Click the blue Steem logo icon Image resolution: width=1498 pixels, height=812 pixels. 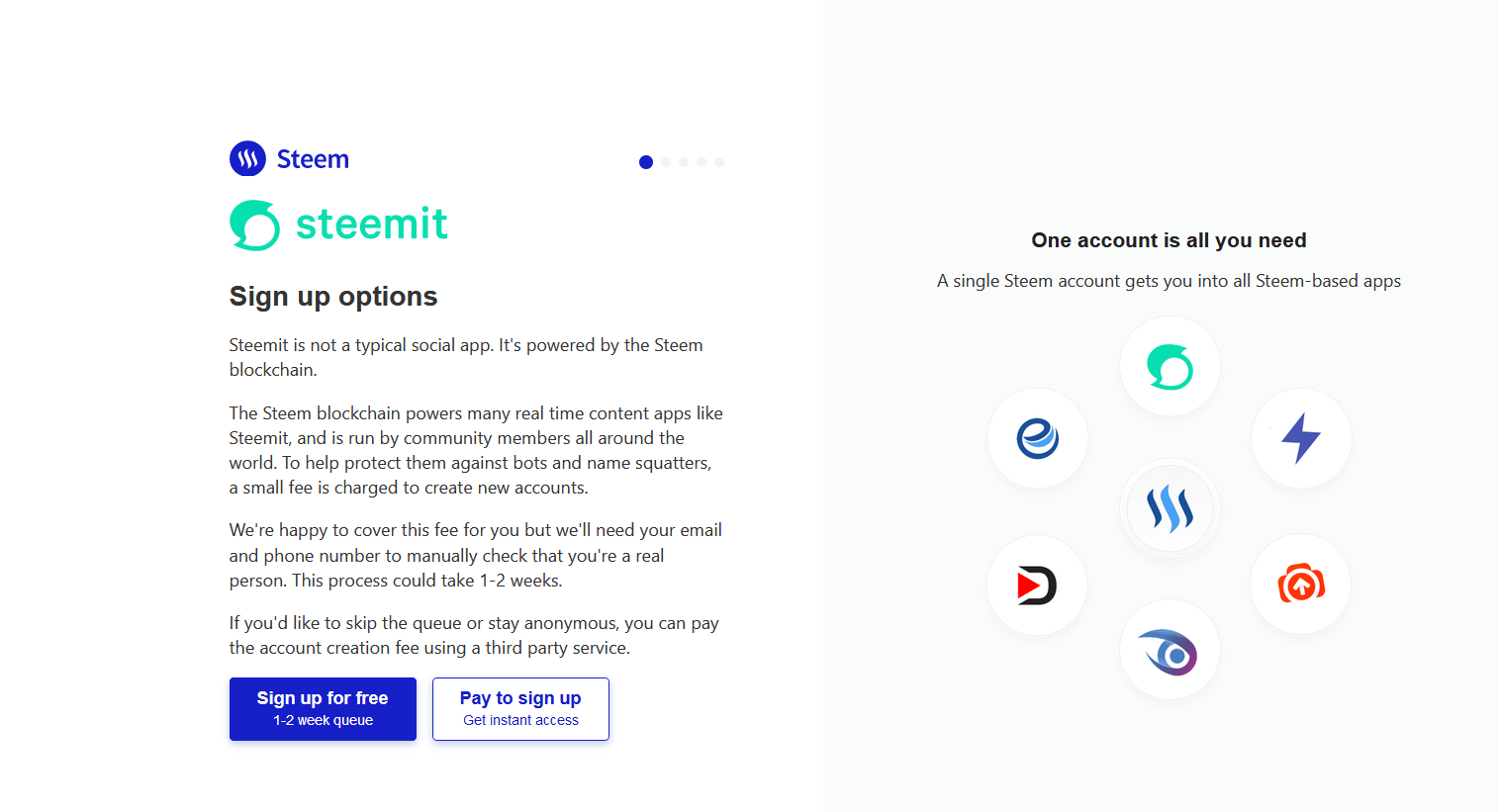(x=247, y=158)
